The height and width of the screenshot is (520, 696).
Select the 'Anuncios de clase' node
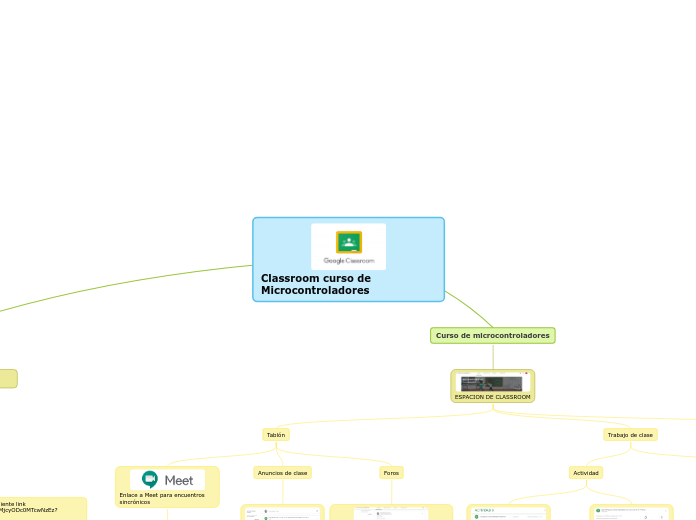point(282,473)
